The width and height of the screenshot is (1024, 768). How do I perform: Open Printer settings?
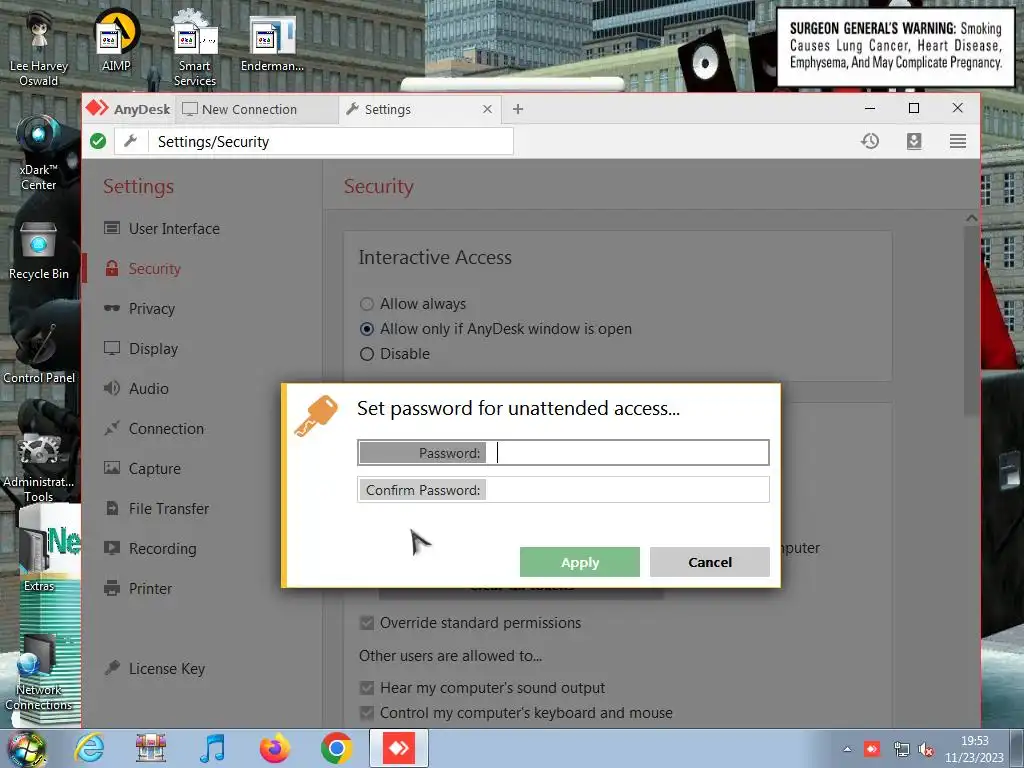[x=138, y=588]
